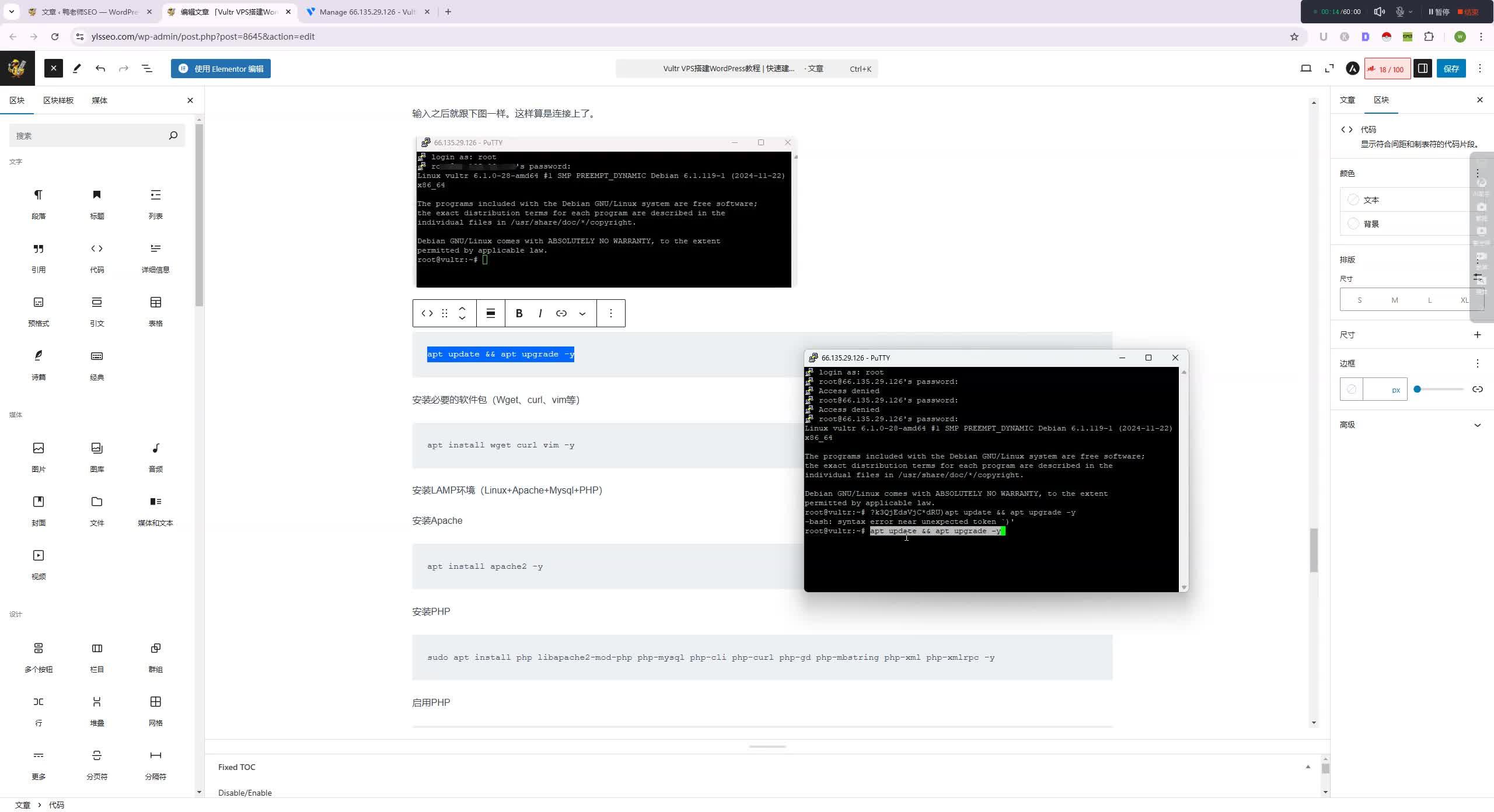The height and width of the screenshot is (812, 1494).
Task: Save the post with 保存 button
Action: coord(1451,68)
